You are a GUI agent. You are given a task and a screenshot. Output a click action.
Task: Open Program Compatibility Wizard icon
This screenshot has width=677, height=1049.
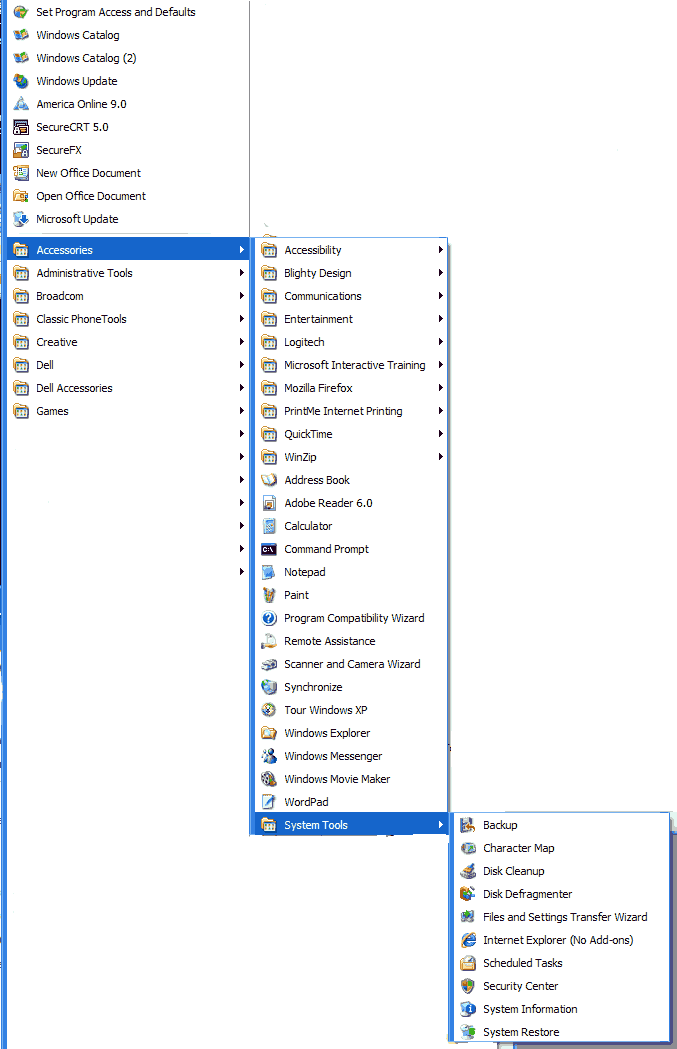click(x=269, y=618)
